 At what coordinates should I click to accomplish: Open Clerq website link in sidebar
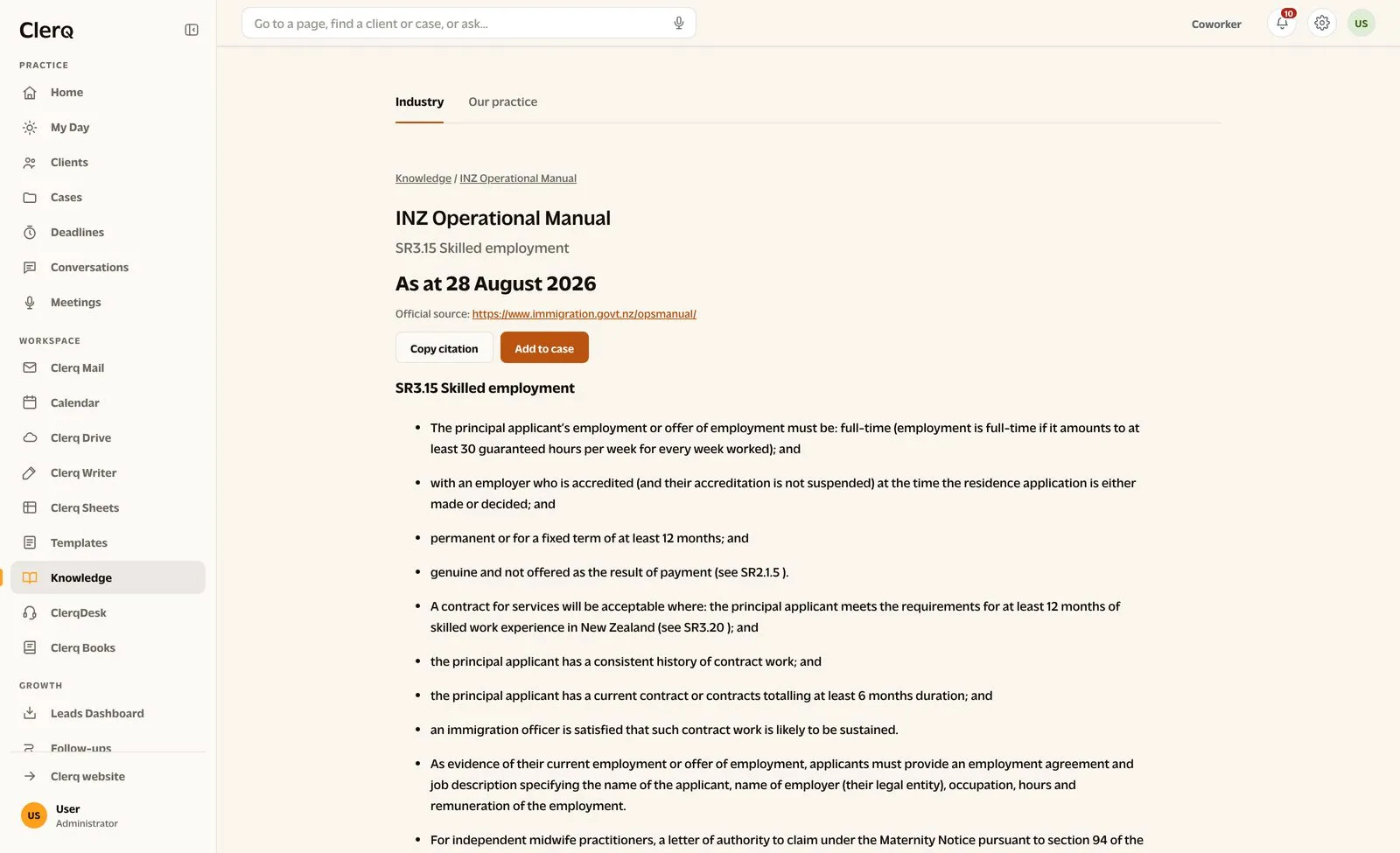(108, 777)
